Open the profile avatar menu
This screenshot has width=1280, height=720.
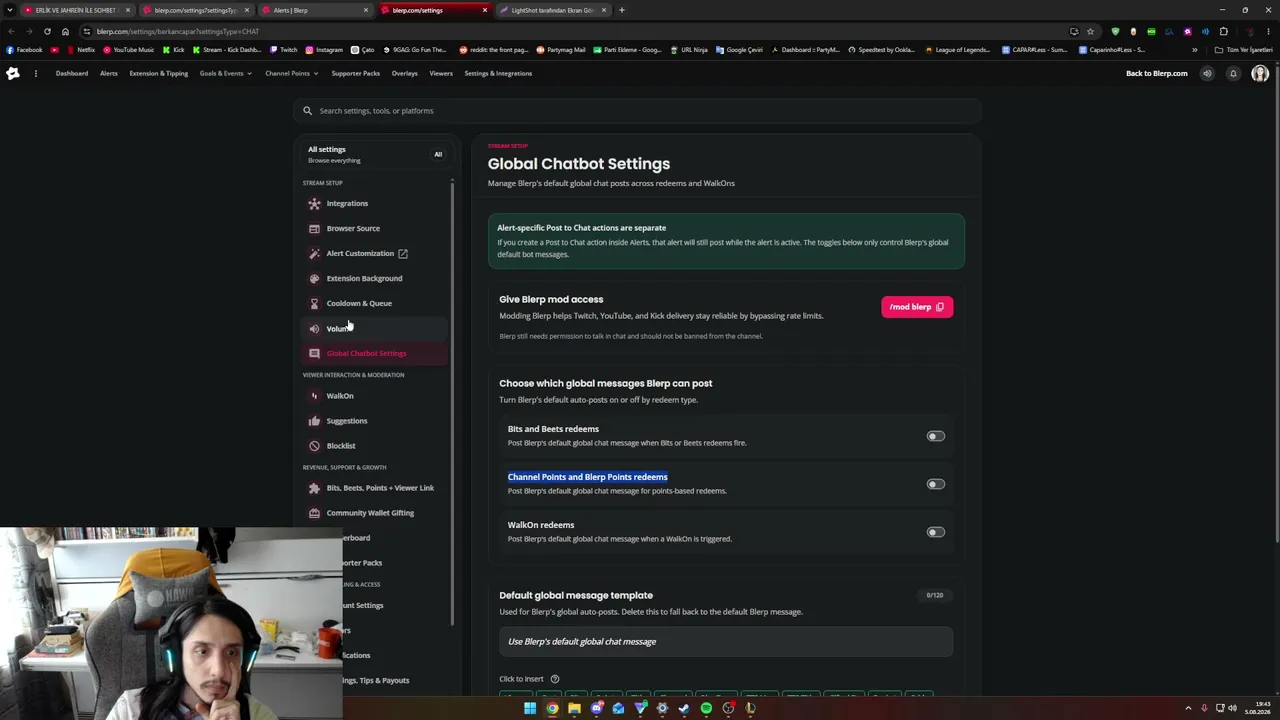(1260, 73)
